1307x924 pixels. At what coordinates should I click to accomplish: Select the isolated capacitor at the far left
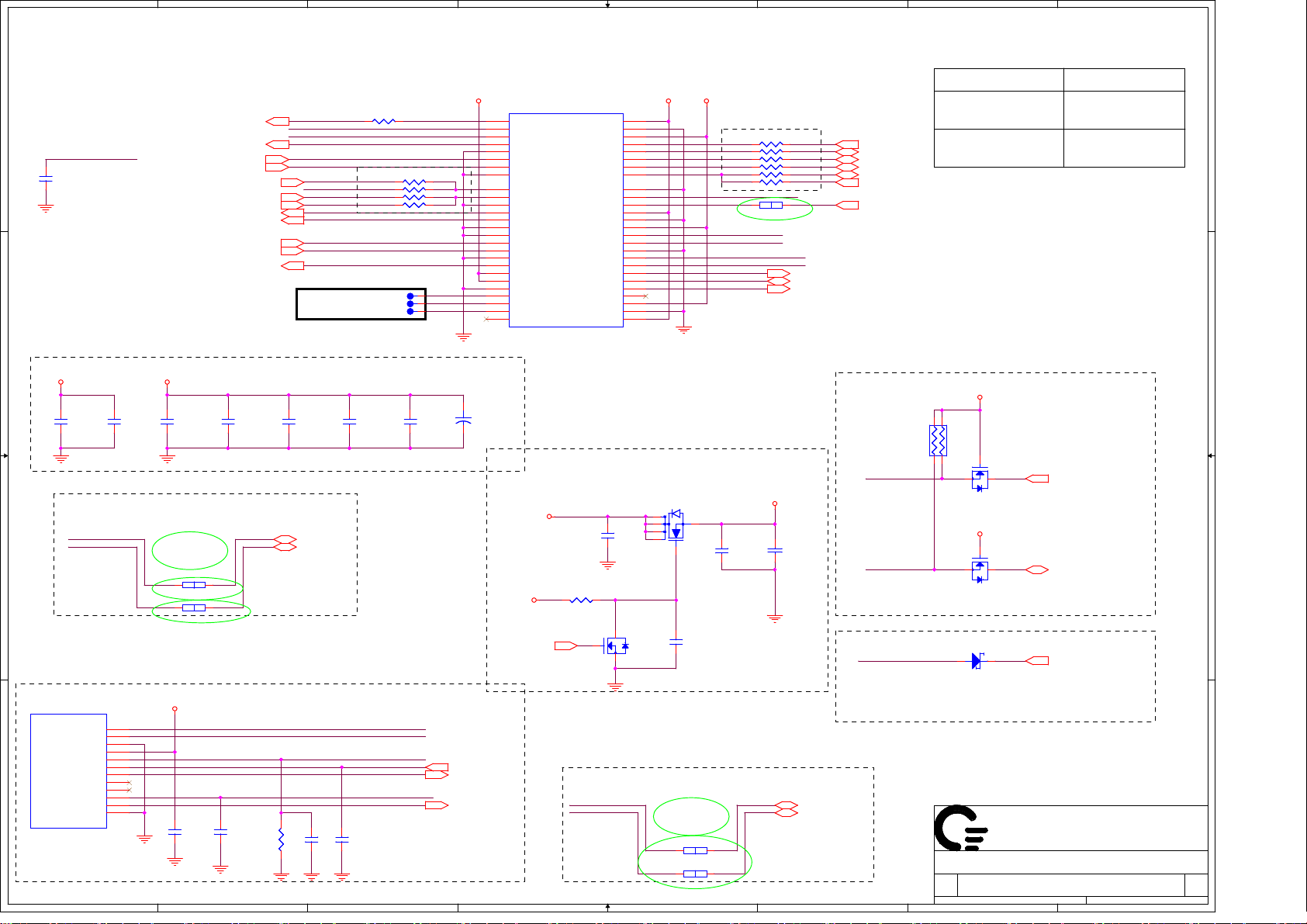pyautogui.click(x=46, y=178)
